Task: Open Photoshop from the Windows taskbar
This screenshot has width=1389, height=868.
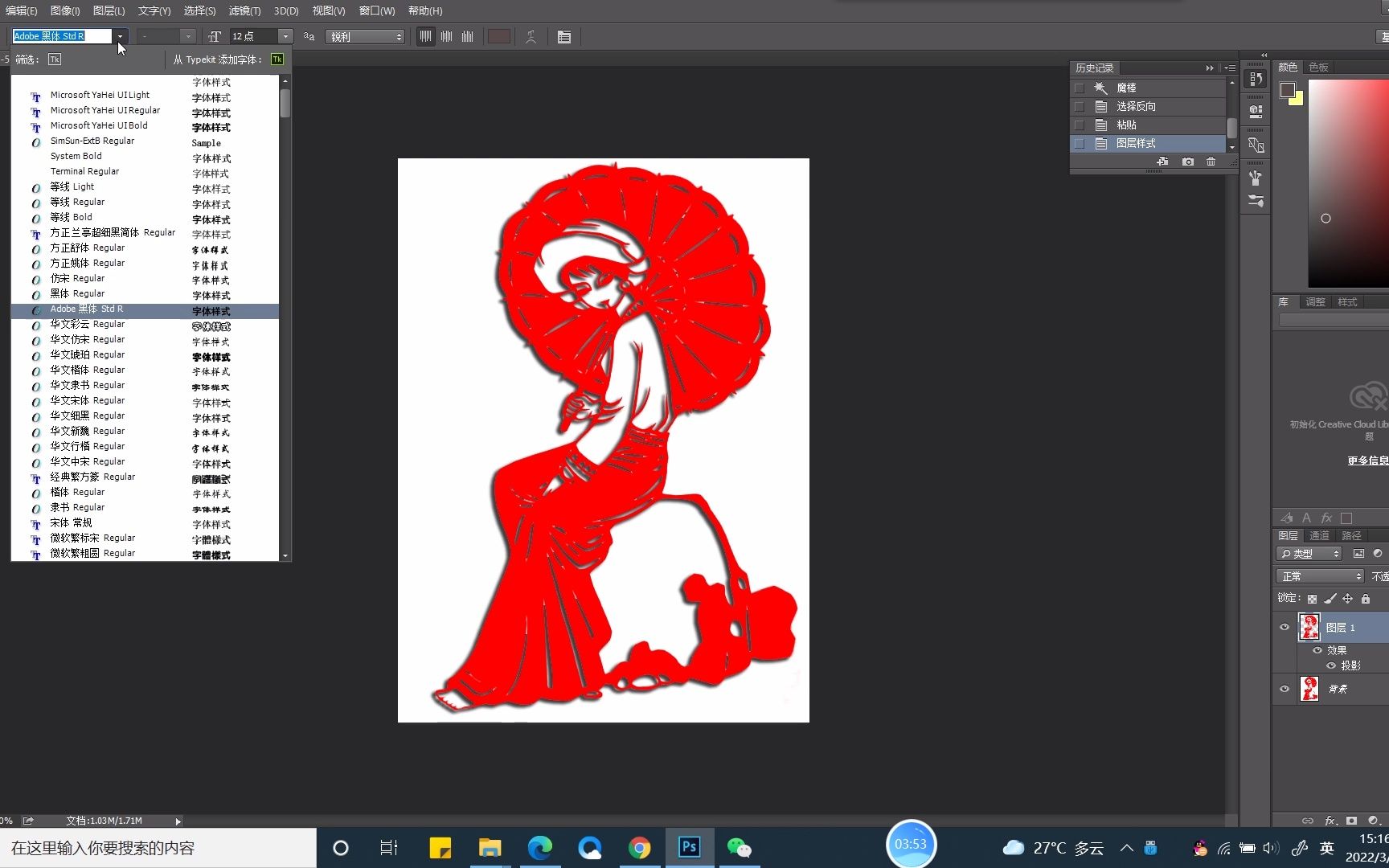Action: coord(690,848)
